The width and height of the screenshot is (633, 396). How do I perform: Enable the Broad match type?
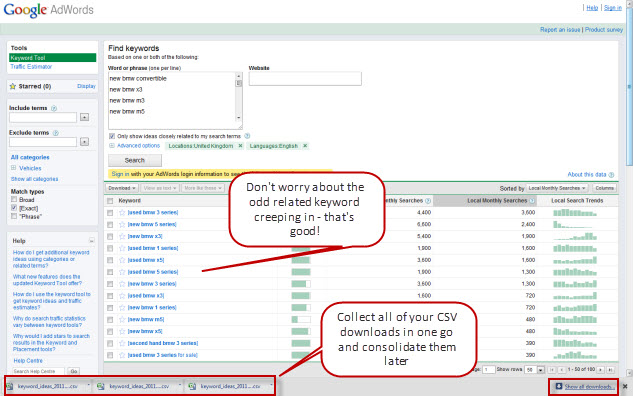tap(14, 199)
